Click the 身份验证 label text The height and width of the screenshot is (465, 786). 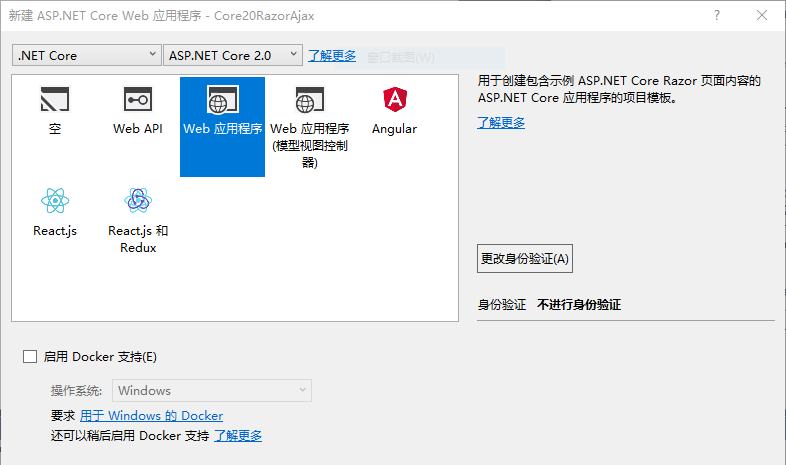(x=502, y=305)
